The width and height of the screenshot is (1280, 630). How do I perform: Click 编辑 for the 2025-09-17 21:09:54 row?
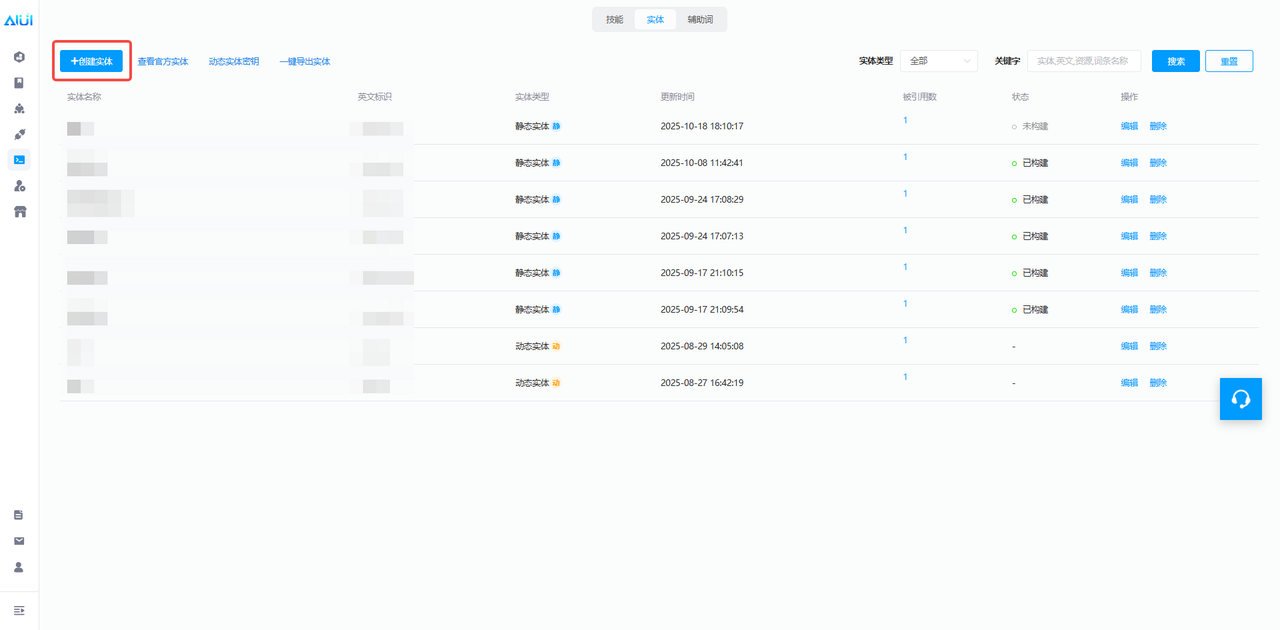point(1129,310)
